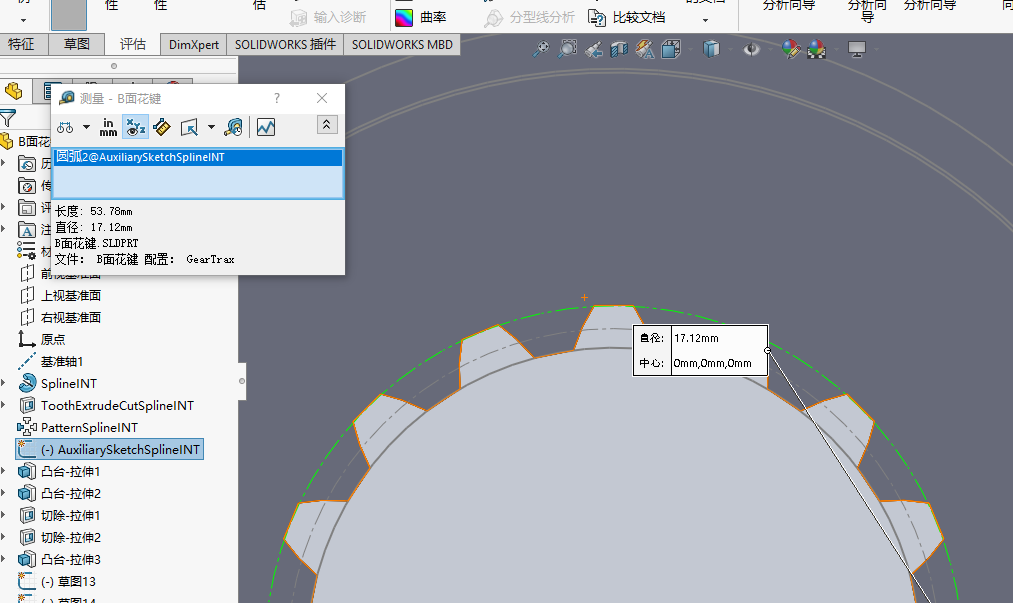Select 圆弧2@AuxiliarySketchSplineINT in selection list

[x=198, y=158]
